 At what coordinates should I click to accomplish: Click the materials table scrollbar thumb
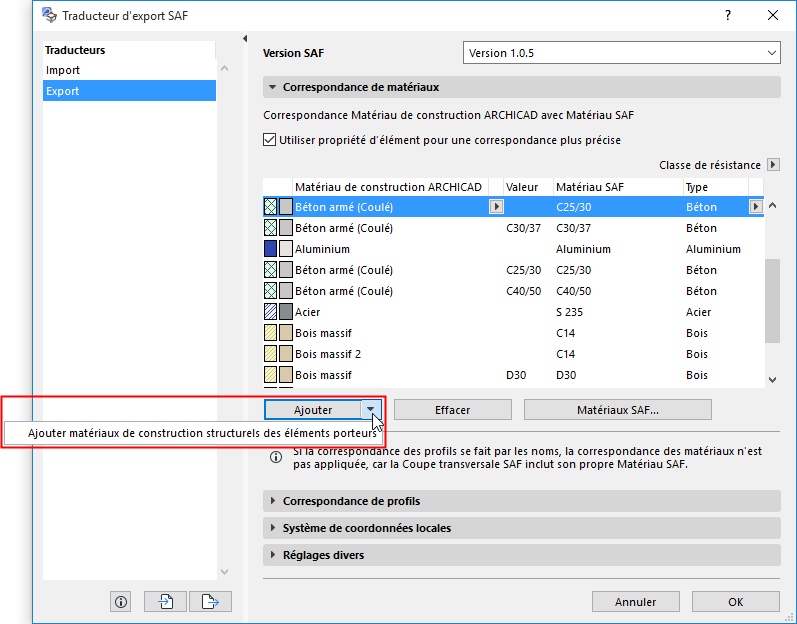tap(772, 301)
